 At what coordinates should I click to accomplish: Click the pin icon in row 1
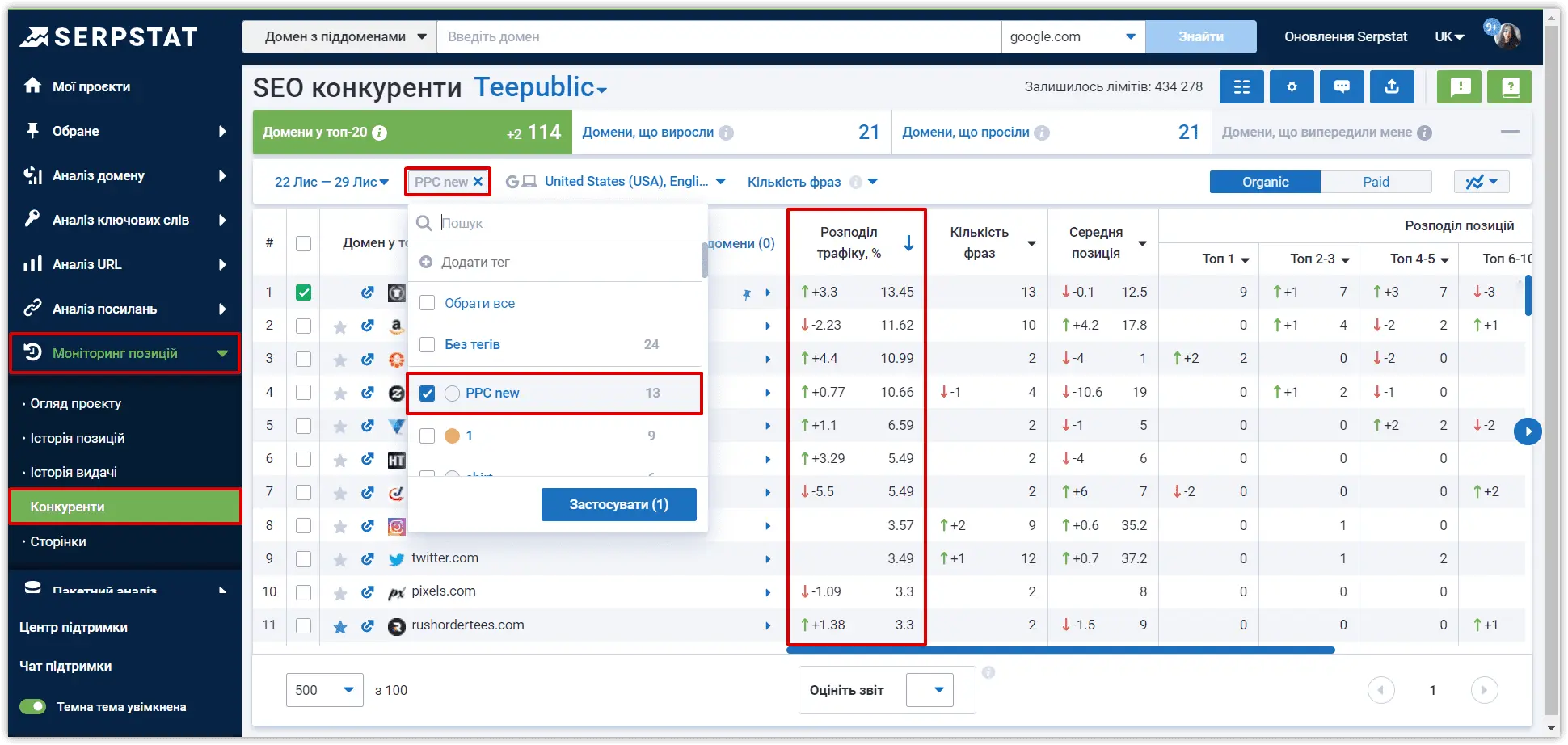coord(747,293)
